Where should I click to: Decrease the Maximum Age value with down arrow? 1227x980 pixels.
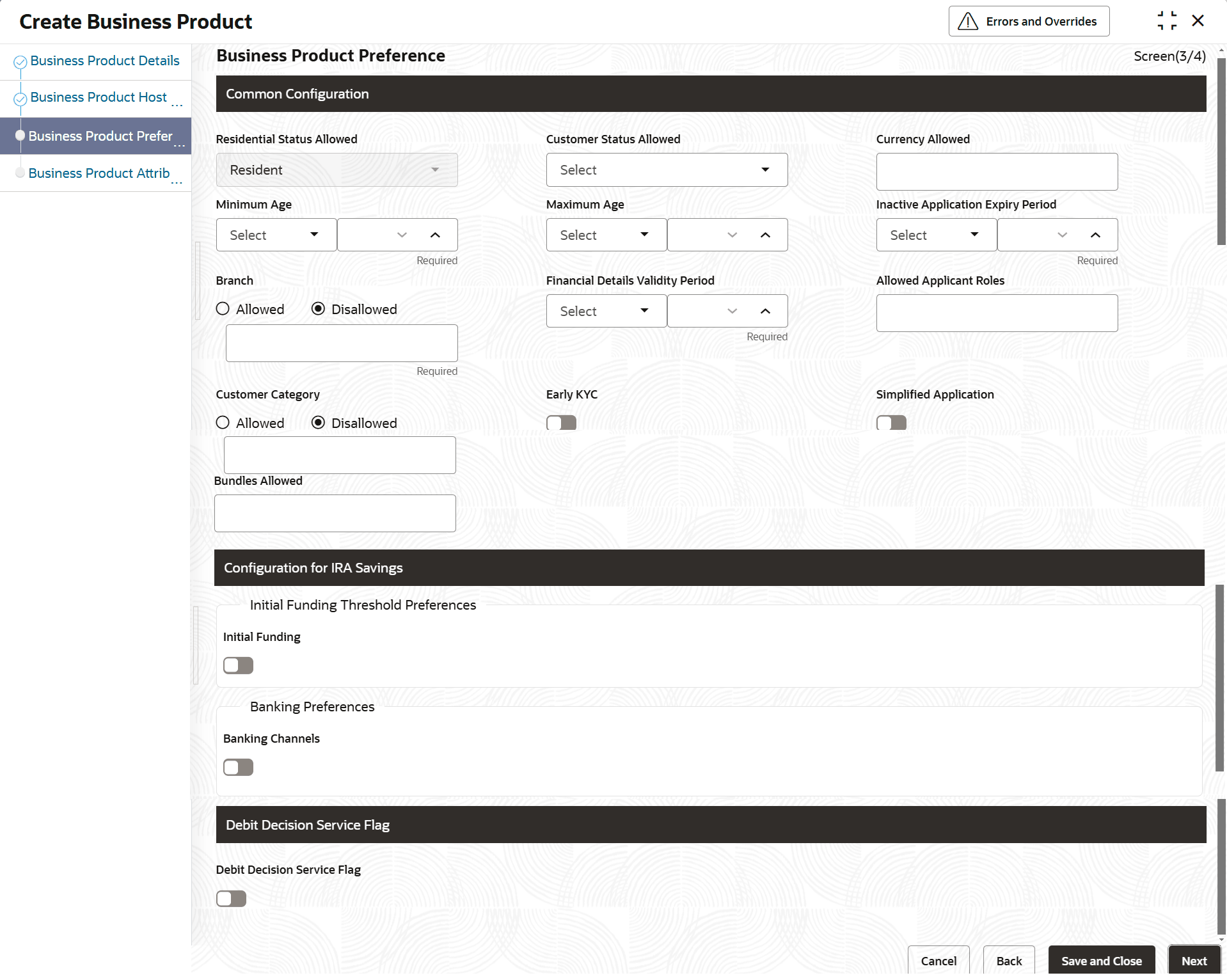pyautogui.click(x=732, y=235)
